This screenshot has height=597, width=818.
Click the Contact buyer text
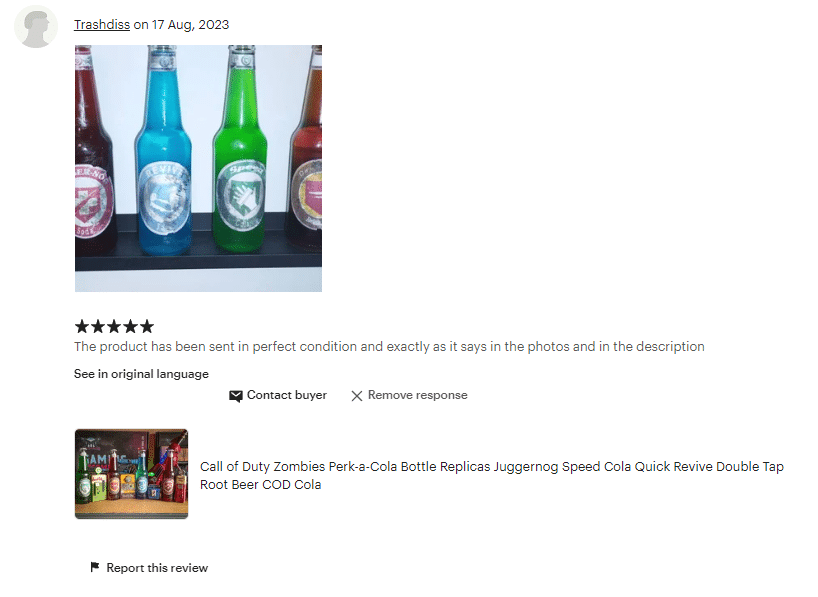[x=287, y=395]
